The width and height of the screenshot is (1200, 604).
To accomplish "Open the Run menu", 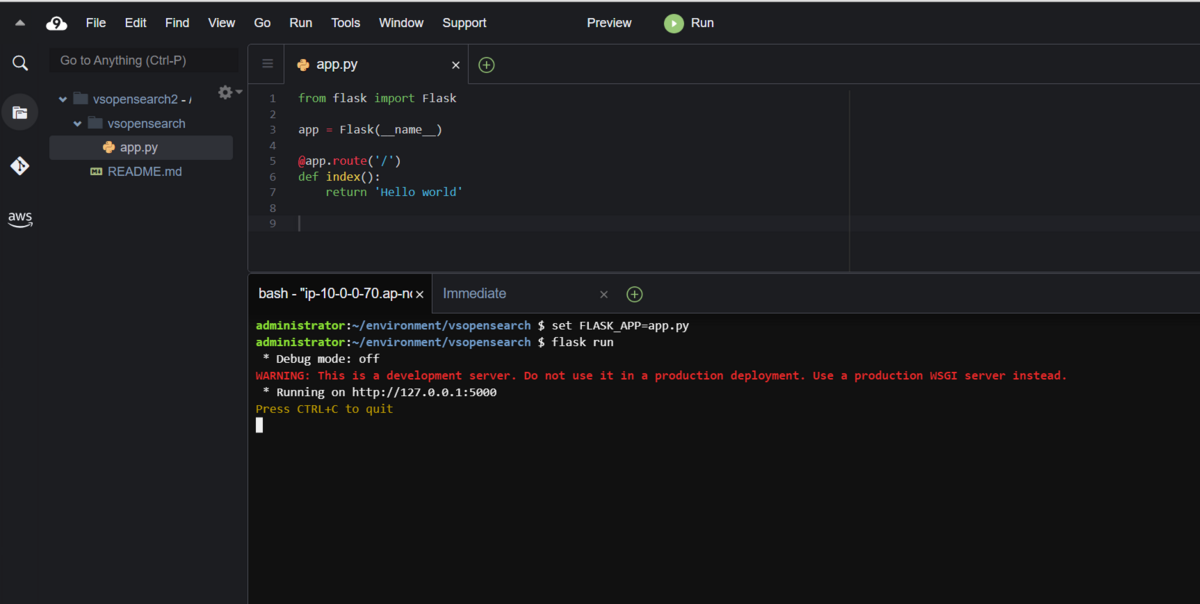I will [x=300, y=23].
